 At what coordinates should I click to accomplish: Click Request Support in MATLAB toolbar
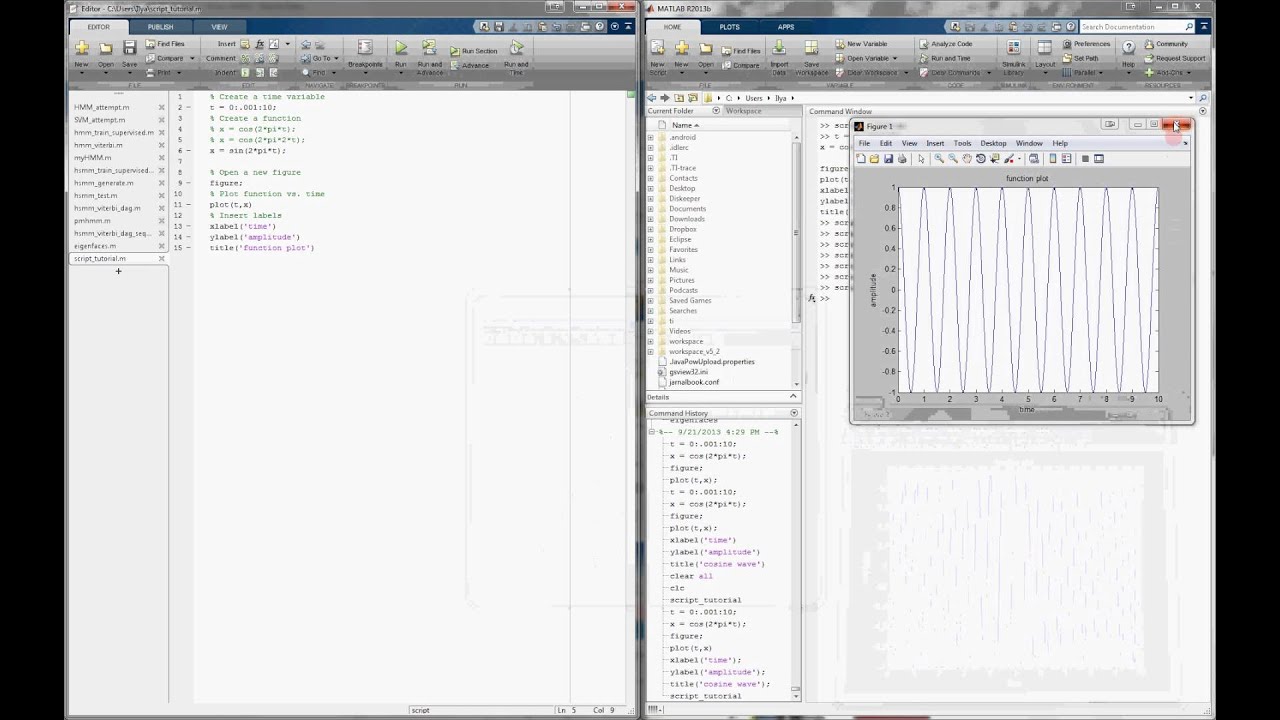tap(1174, 58)
